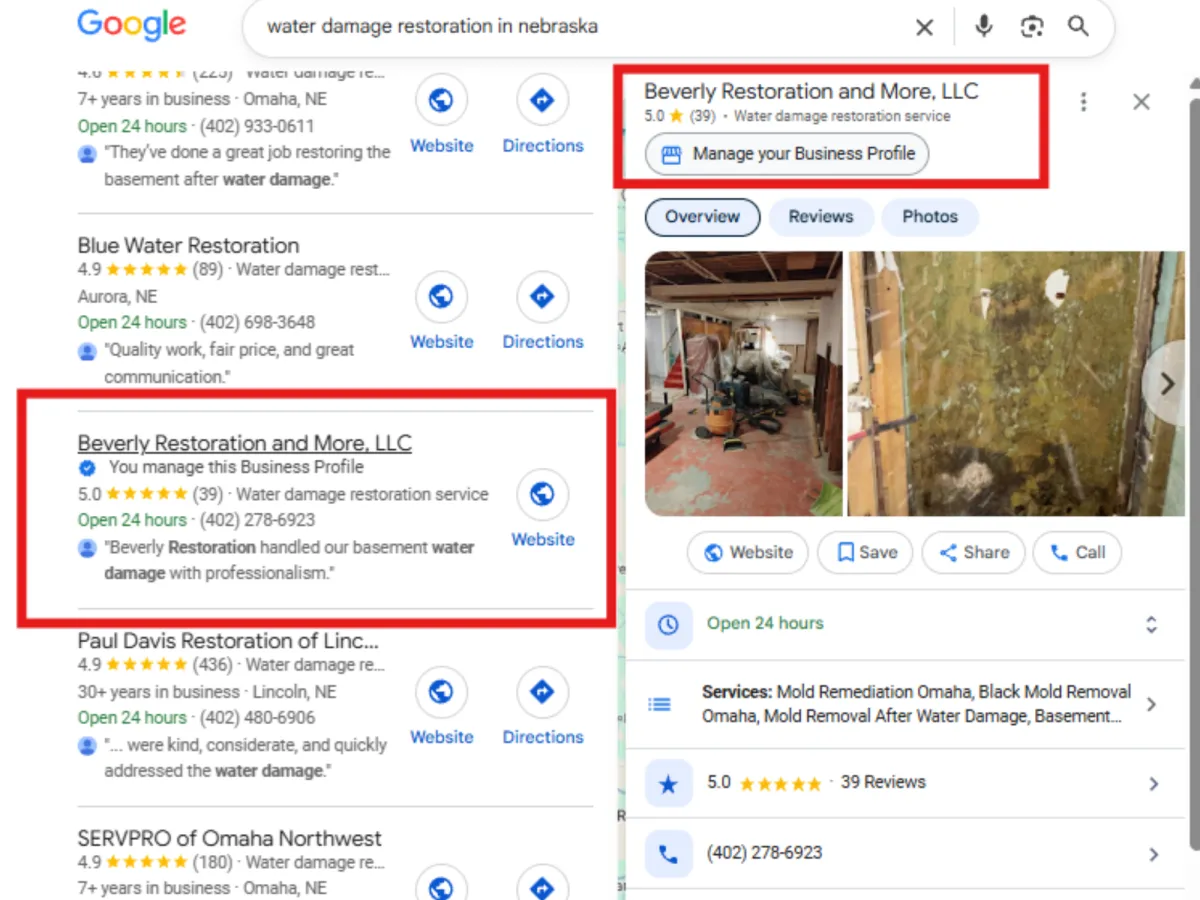Call the business with the Call button
The height and width of the screenshot is (900, 1200).
[1077, 552]
